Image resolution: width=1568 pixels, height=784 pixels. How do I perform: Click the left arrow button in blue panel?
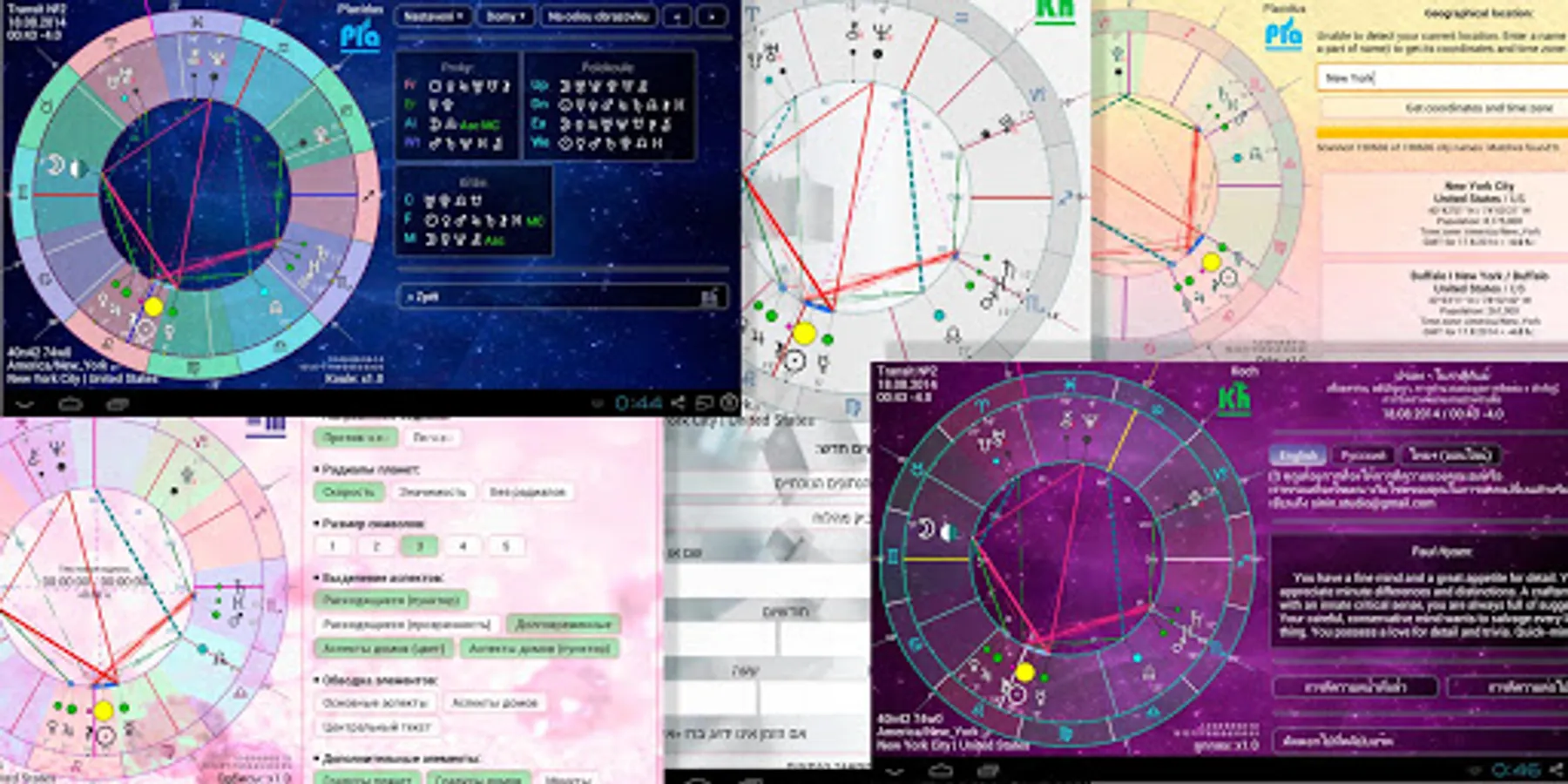coord(677,17)
